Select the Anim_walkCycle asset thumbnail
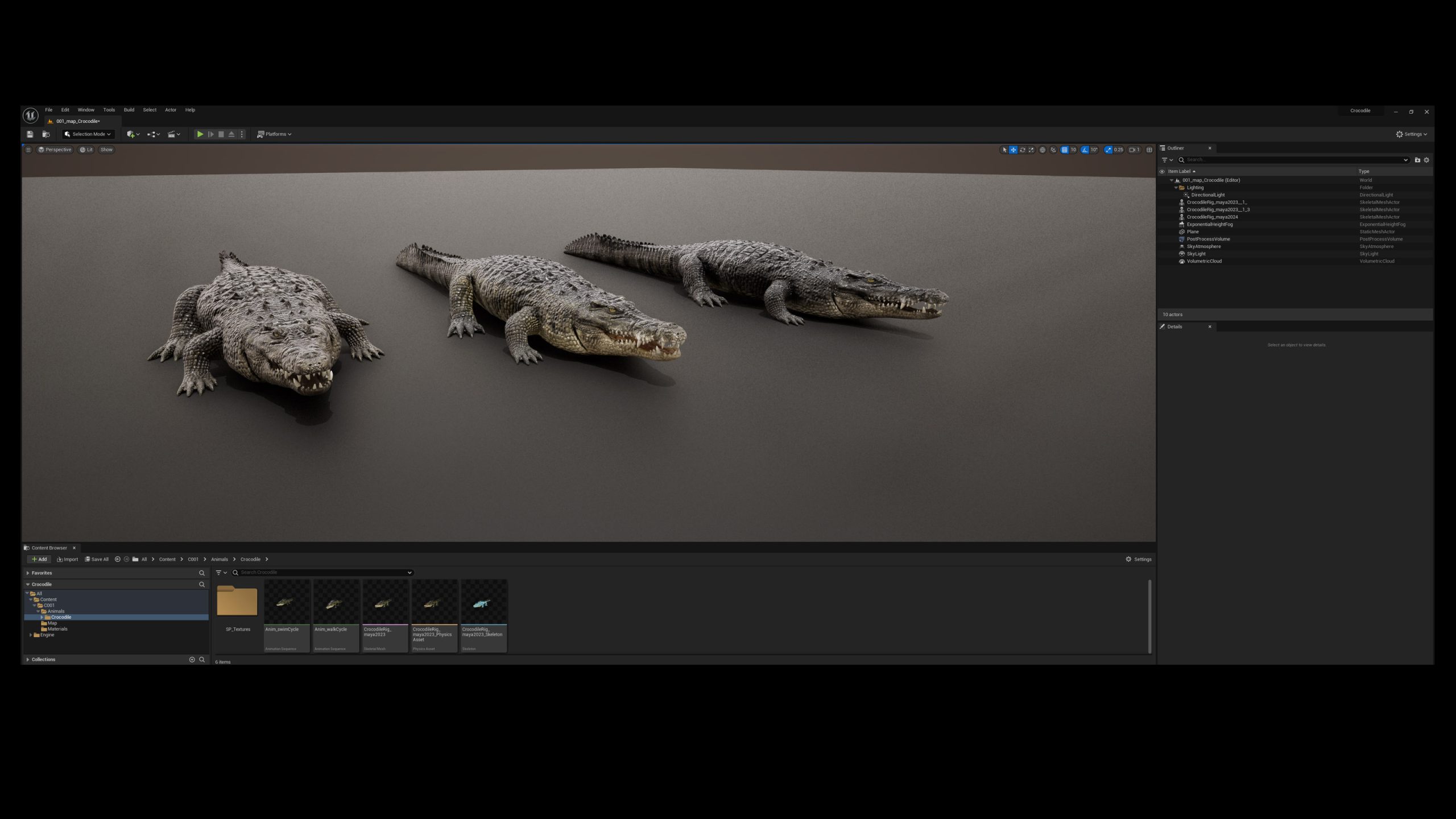1456x819 pixels. (336, 615)
